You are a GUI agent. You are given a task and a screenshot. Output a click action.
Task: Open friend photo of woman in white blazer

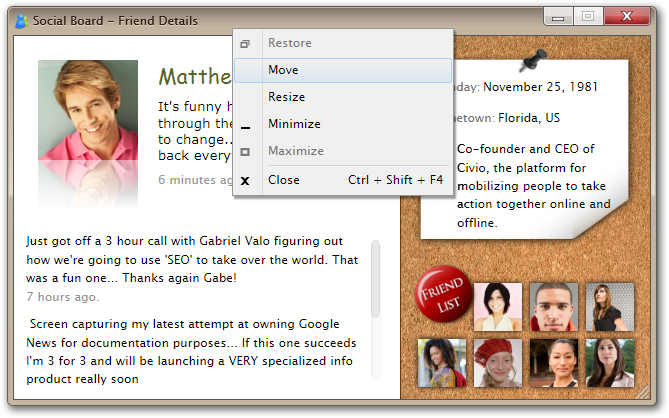click(x=609, y=362)
